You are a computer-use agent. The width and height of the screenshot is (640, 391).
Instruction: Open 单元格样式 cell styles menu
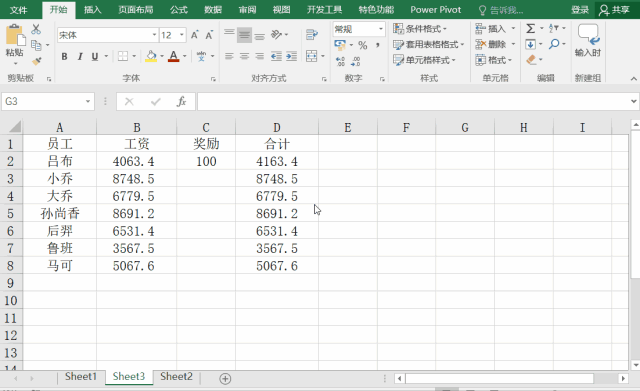click(424, 60)
